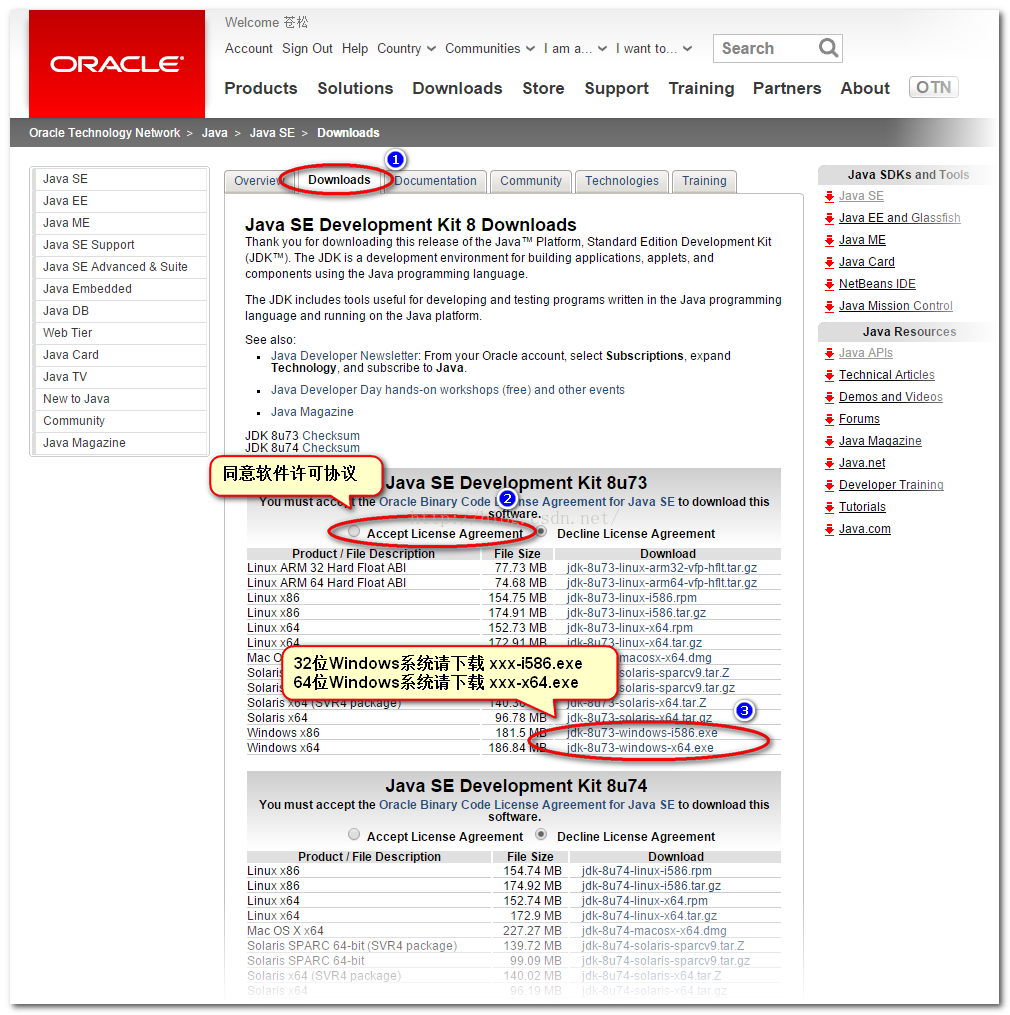Open the Support menu

tap(616, 88)
